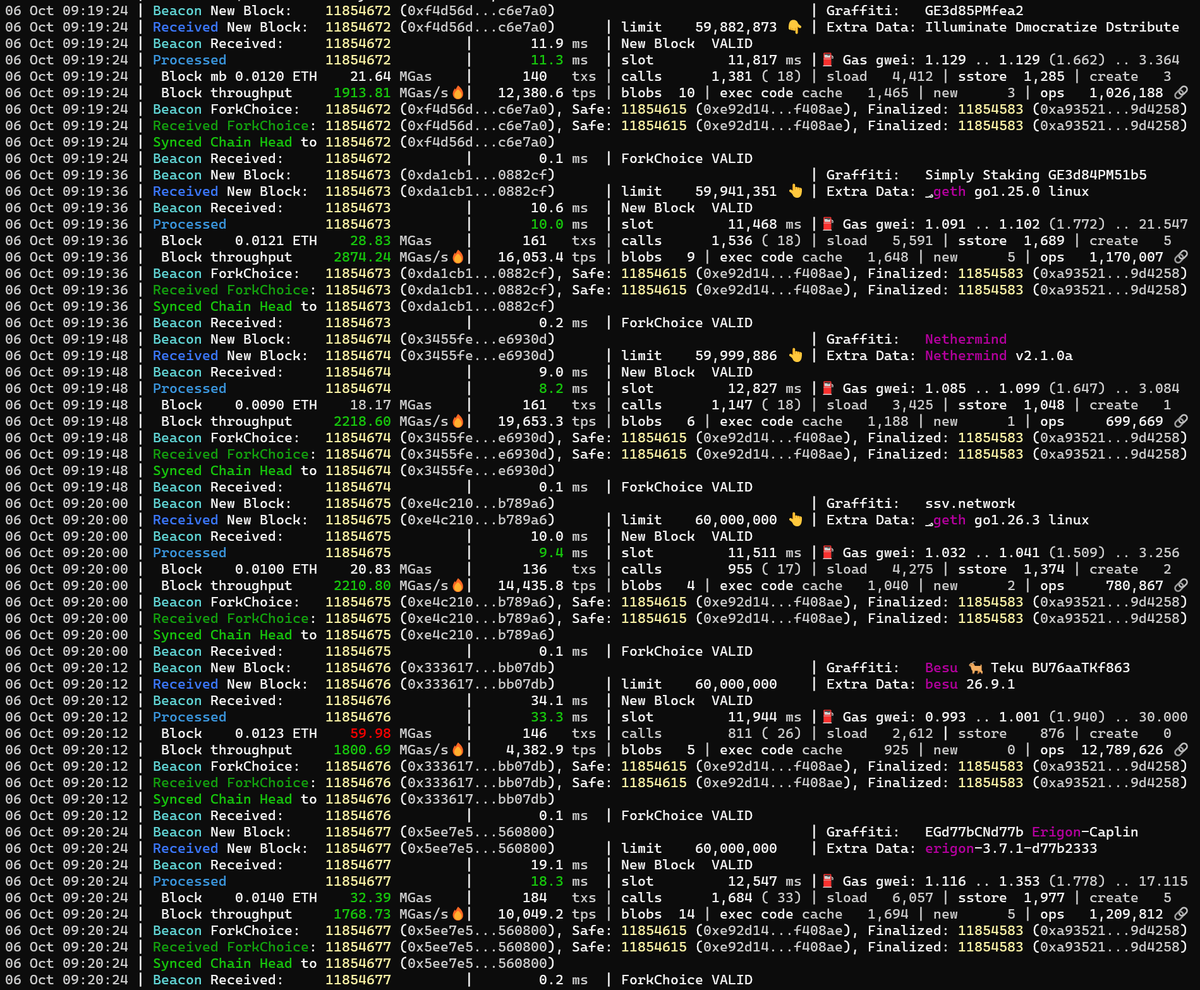Select the graffiti 'ssv.network'
The width and height of the screenshot is (1200, 990).
[970, 503]
